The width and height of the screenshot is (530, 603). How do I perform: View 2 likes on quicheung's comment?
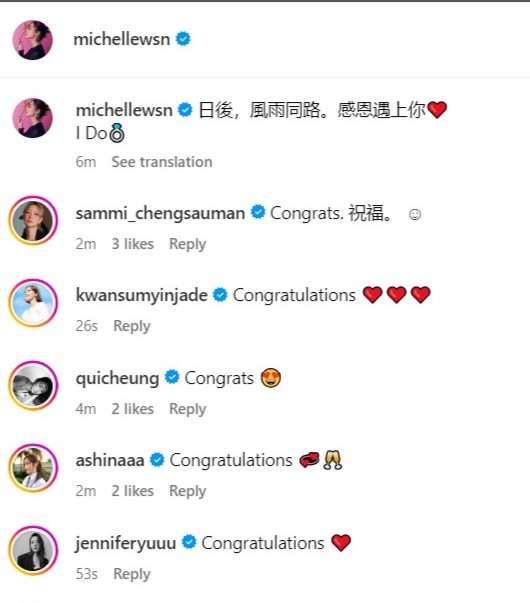pos(133,409)
